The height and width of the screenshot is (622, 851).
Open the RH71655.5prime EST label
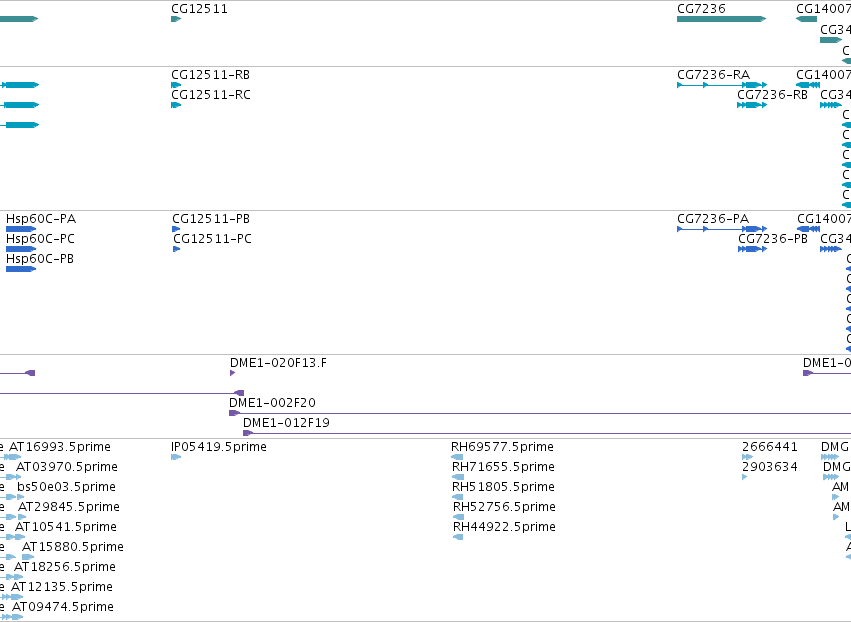503,467
